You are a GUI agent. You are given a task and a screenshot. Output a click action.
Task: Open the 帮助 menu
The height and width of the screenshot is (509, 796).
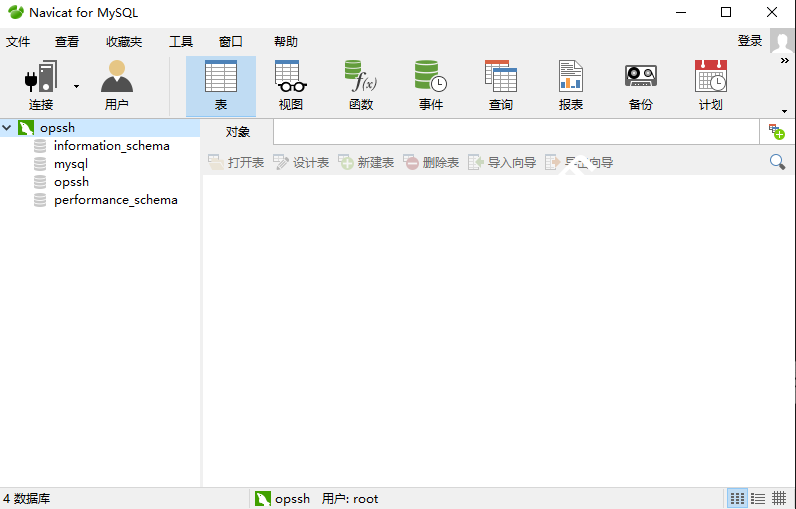(286, 42)
